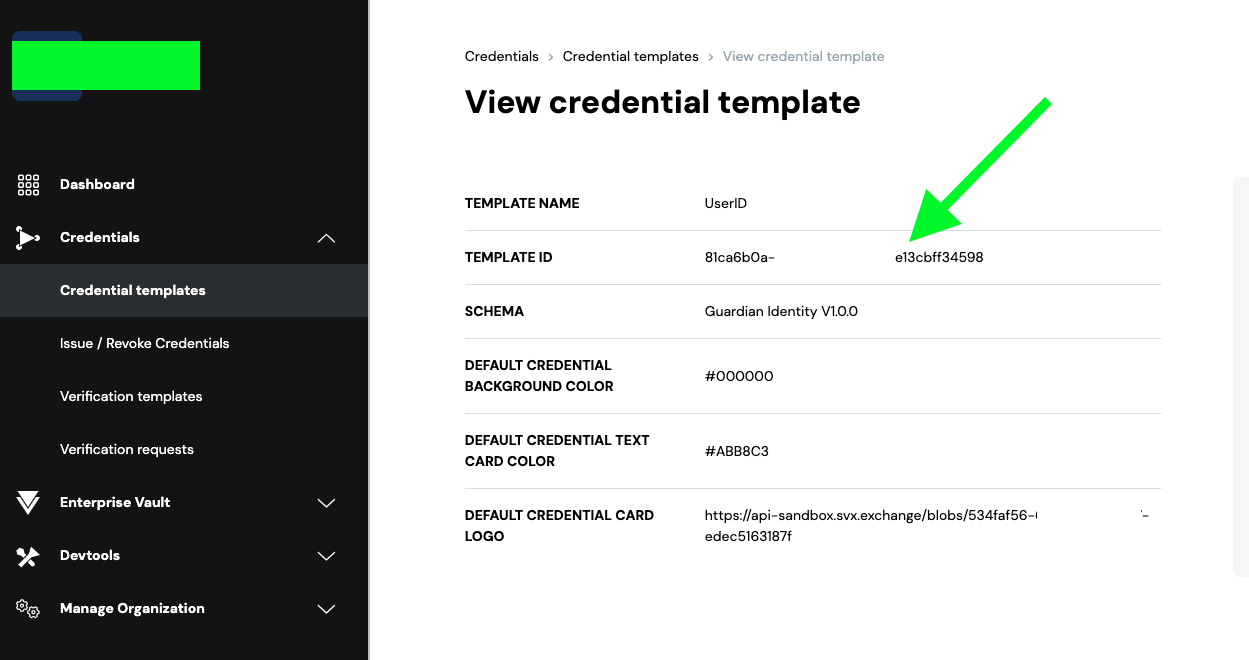Image resolution: width=1249 pixels, height=660 pixels.
Task: Click background color value #000000
Action: pyautogui.click(x=739, y=377)
